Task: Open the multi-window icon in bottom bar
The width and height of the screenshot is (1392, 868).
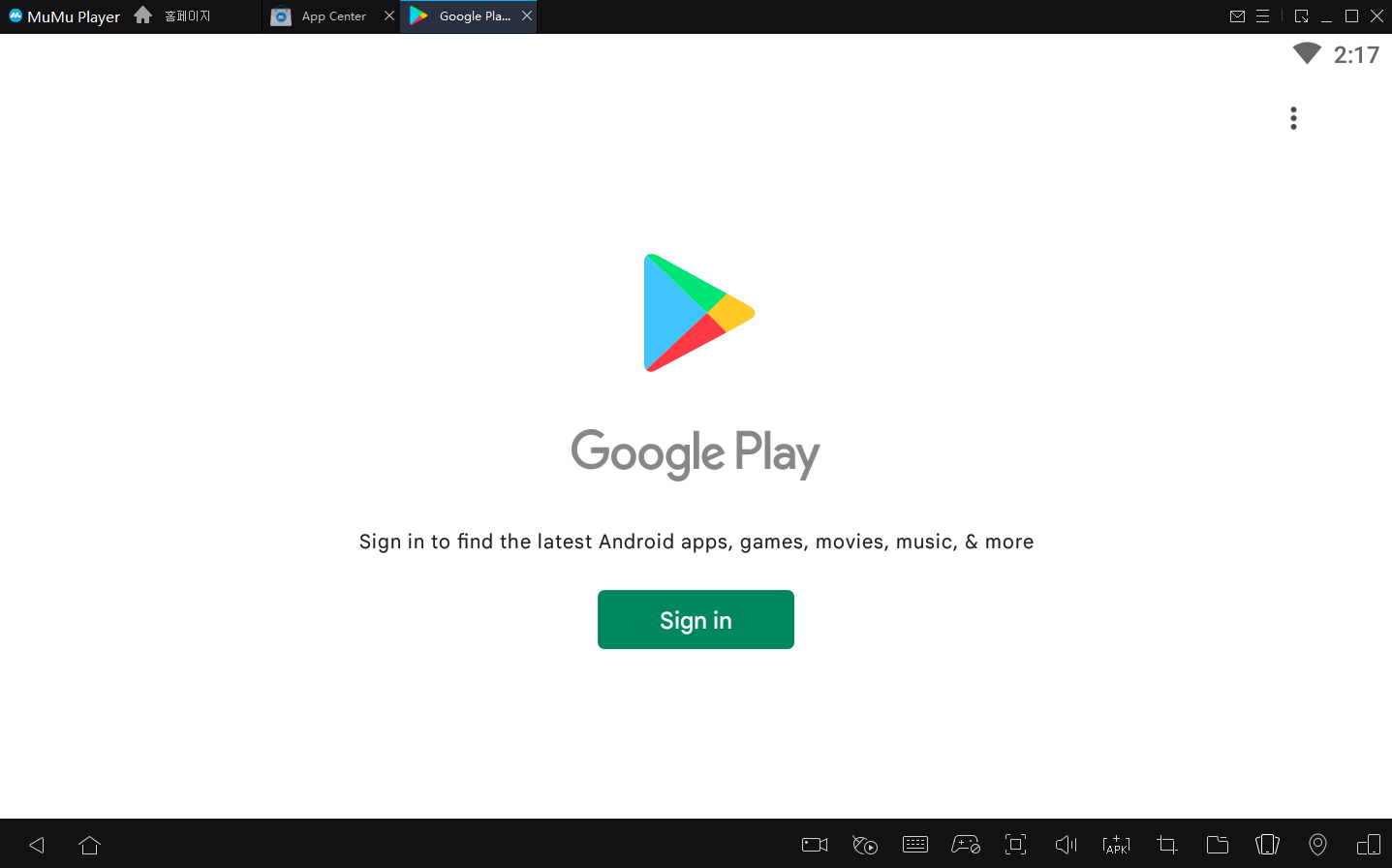Action: pos(1369,845)
